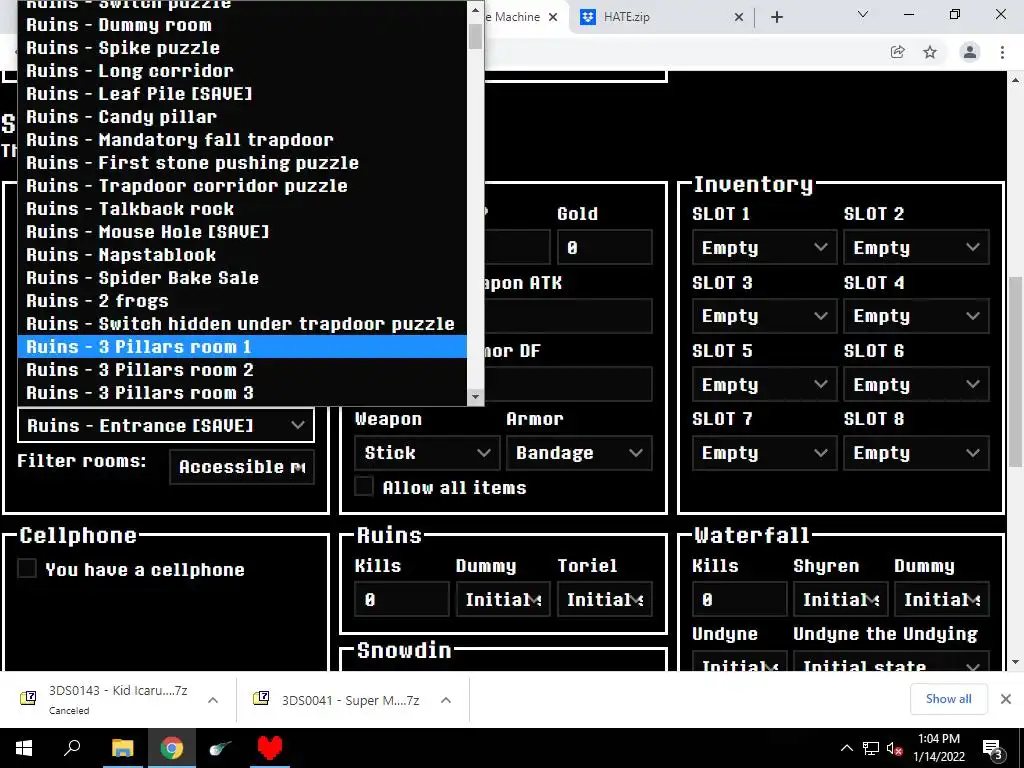This screenshot has width=1024, height=768.
Task: Click room list scrollbar down arrow
Action: [475, 396]
